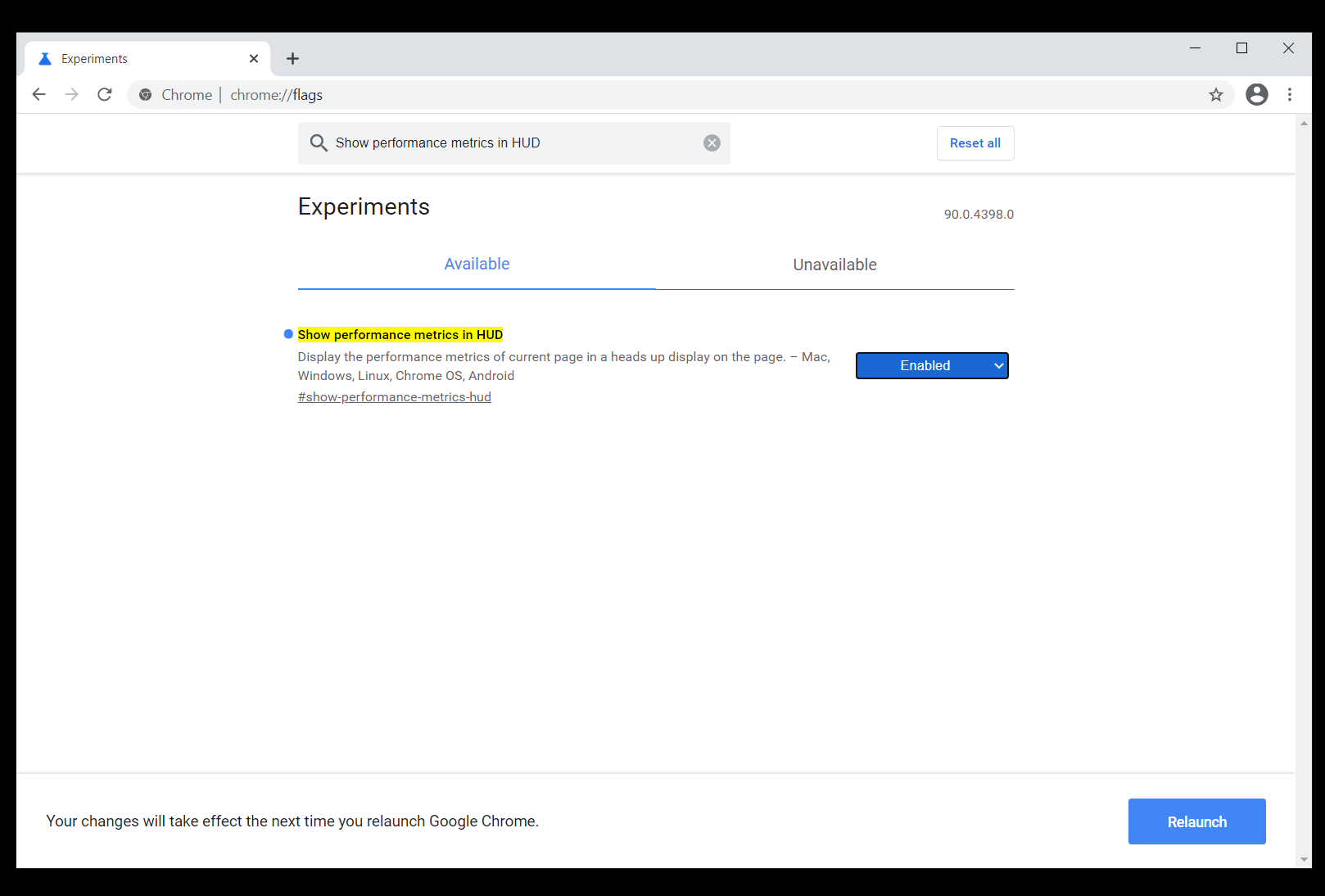Clear the search query with the X icon
This screenshot has width=1325, height=896.
[711, 143]
